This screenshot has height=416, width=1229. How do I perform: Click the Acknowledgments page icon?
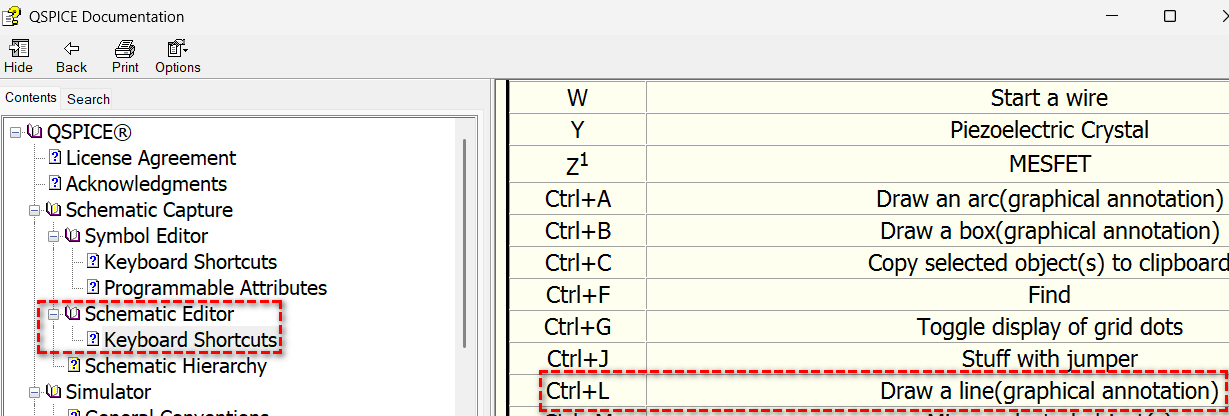point(55,184)
